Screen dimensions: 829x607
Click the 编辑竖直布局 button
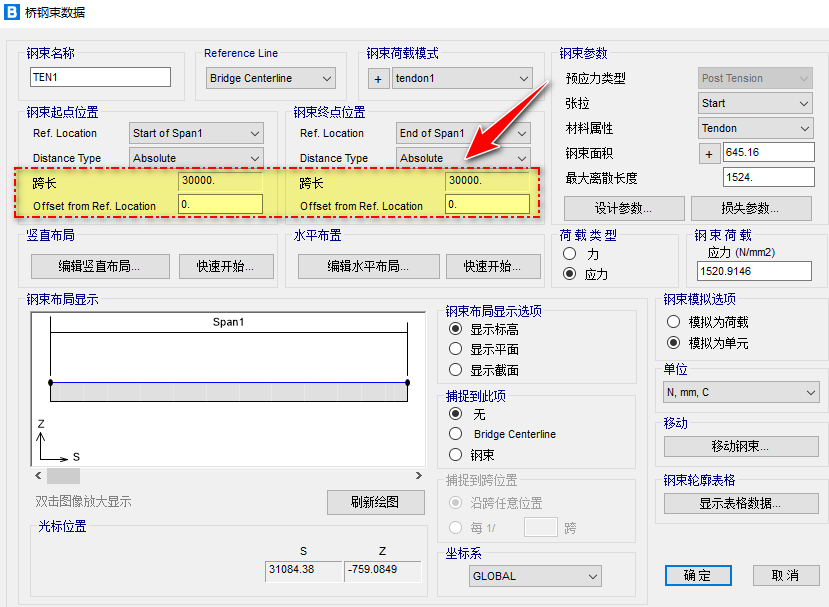99,266
